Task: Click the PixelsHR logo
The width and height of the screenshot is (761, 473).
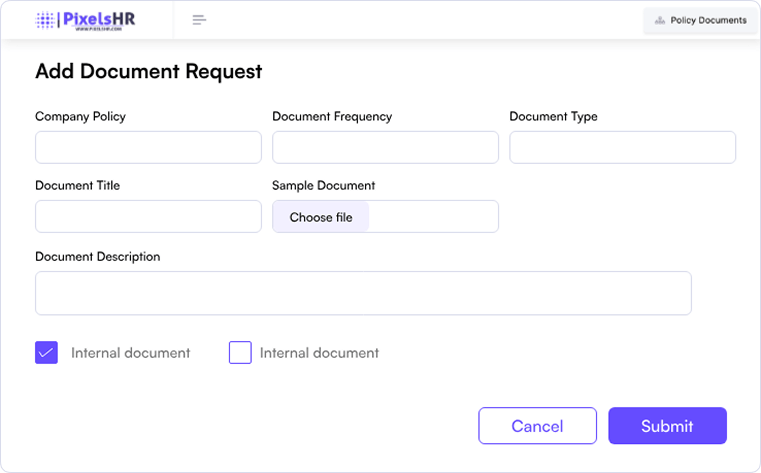Action: 85,20
